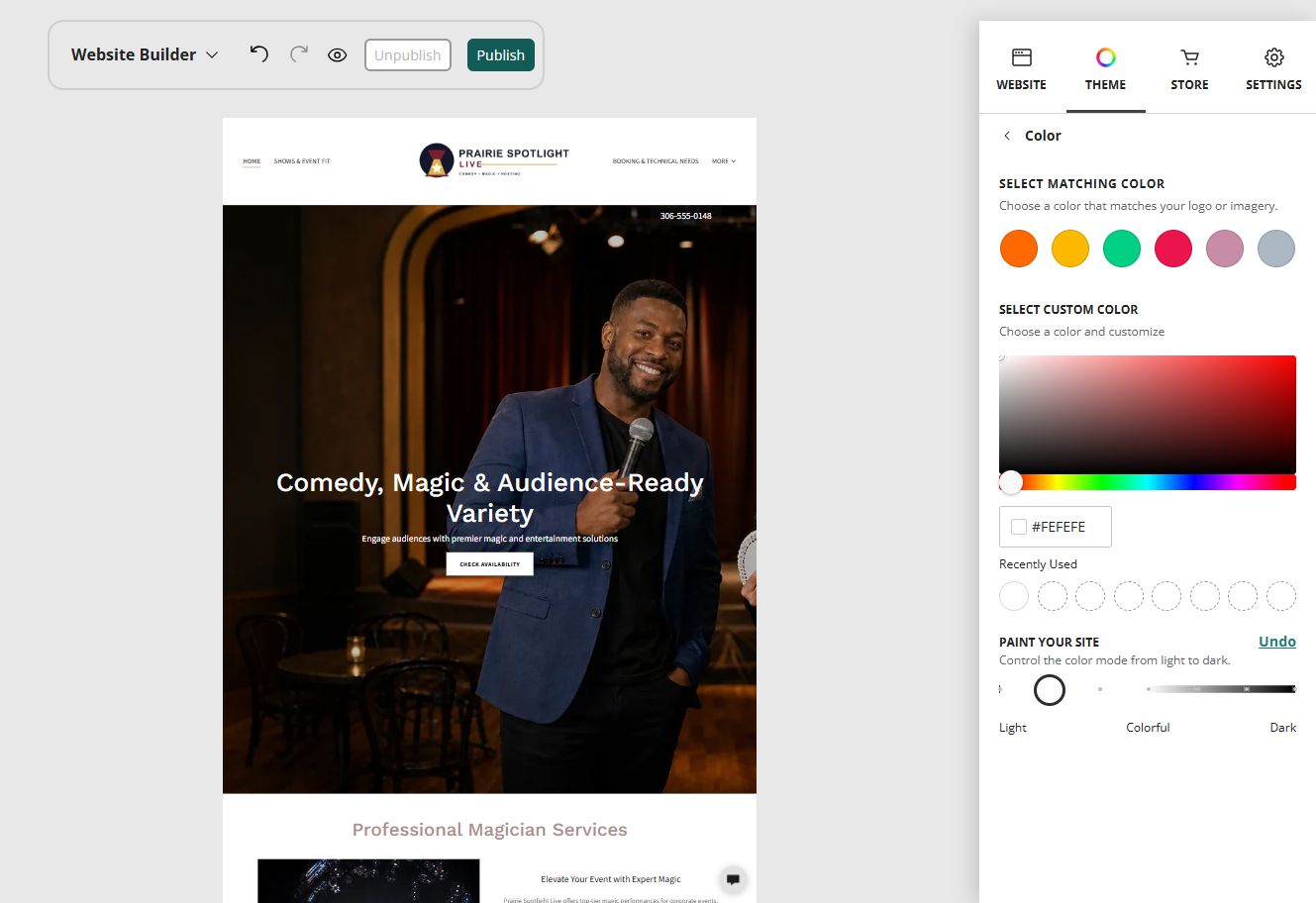Select the white recently used swatch

(1014, 596)
